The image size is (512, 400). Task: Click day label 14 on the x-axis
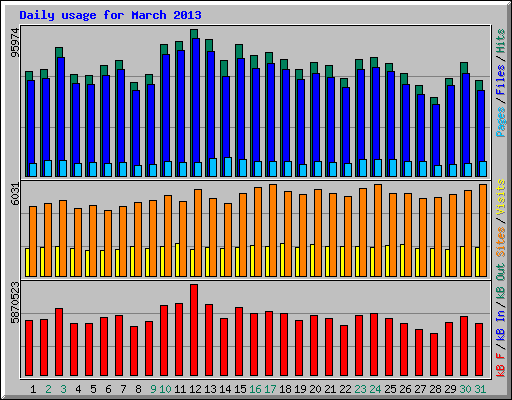pyautogui.click(x=225, y=389)
